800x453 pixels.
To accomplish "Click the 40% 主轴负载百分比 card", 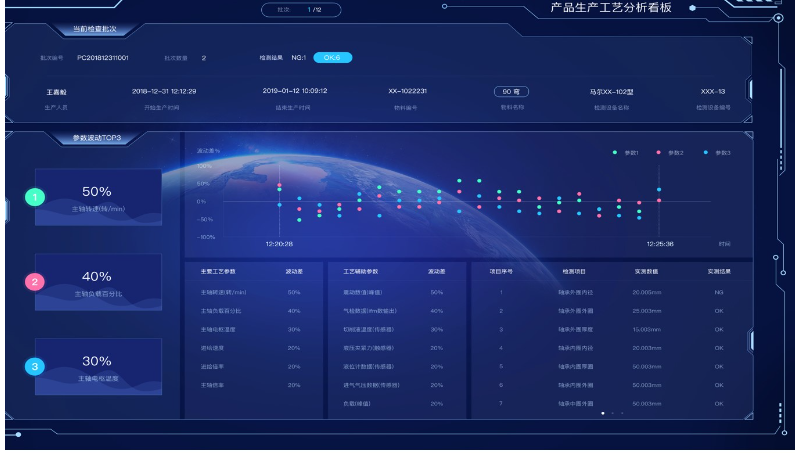I will coord(97,282).
